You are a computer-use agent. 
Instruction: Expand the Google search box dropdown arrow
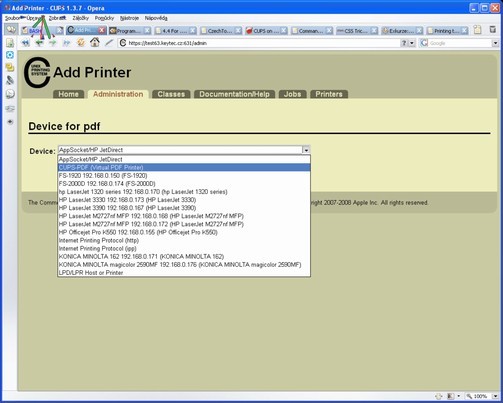[x=495, y=43]
